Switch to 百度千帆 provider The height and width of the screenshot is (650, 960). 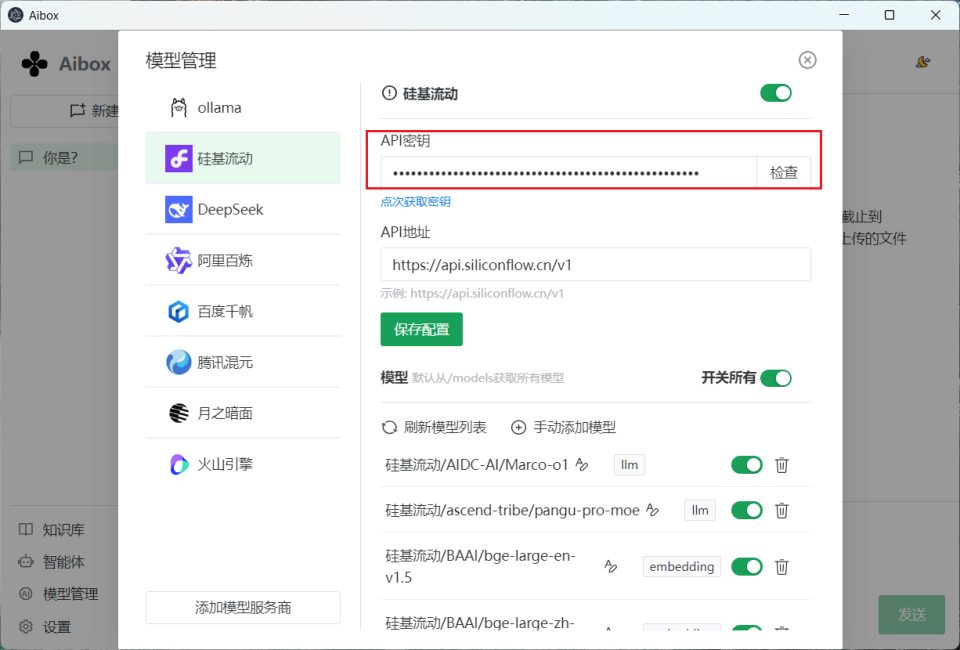(243, 312)
